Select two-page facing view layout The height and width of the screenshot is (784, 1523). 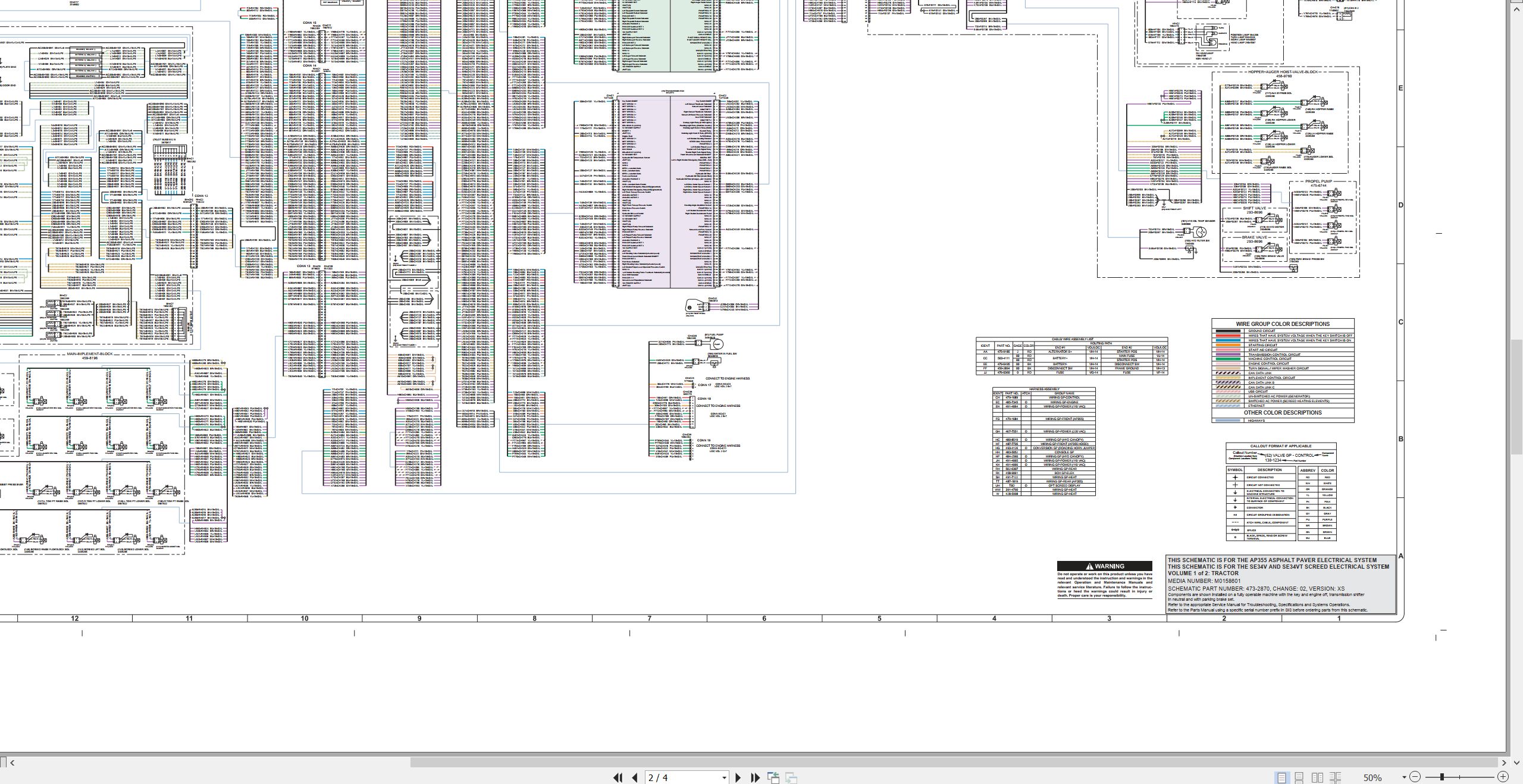pos(1318,777)
